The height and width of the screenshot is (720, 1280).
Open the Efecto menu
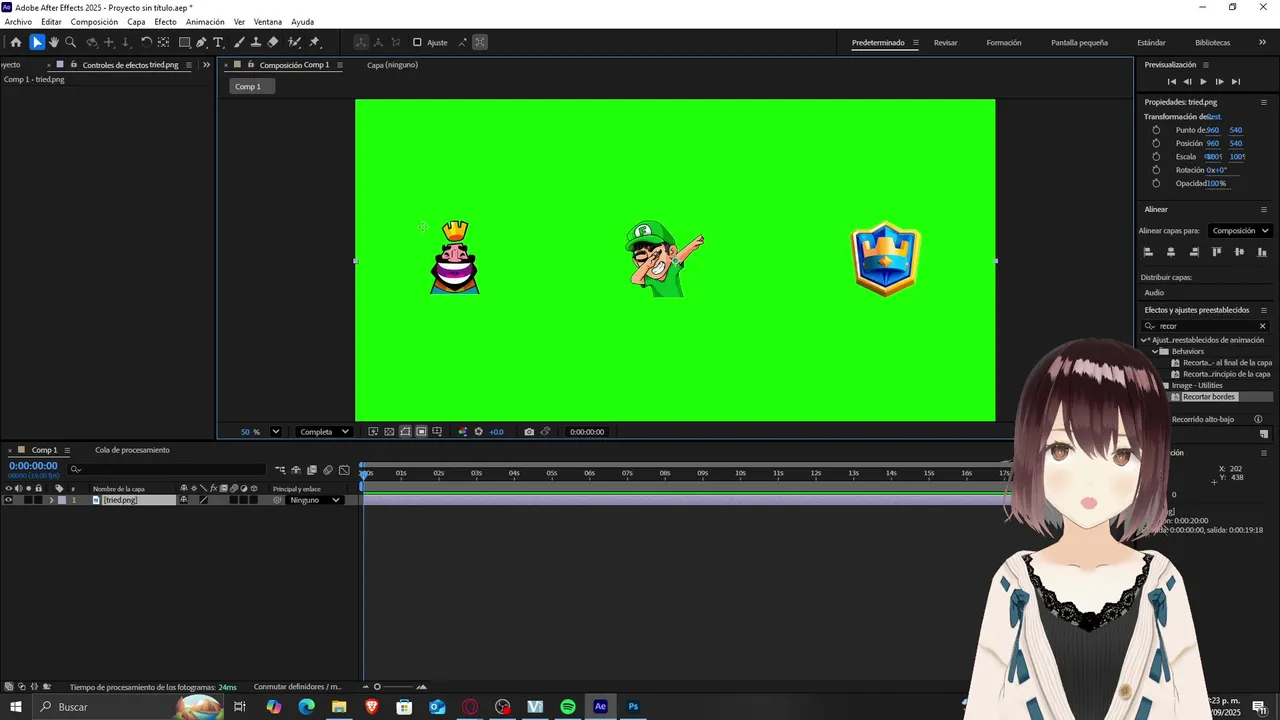point(165,22)
